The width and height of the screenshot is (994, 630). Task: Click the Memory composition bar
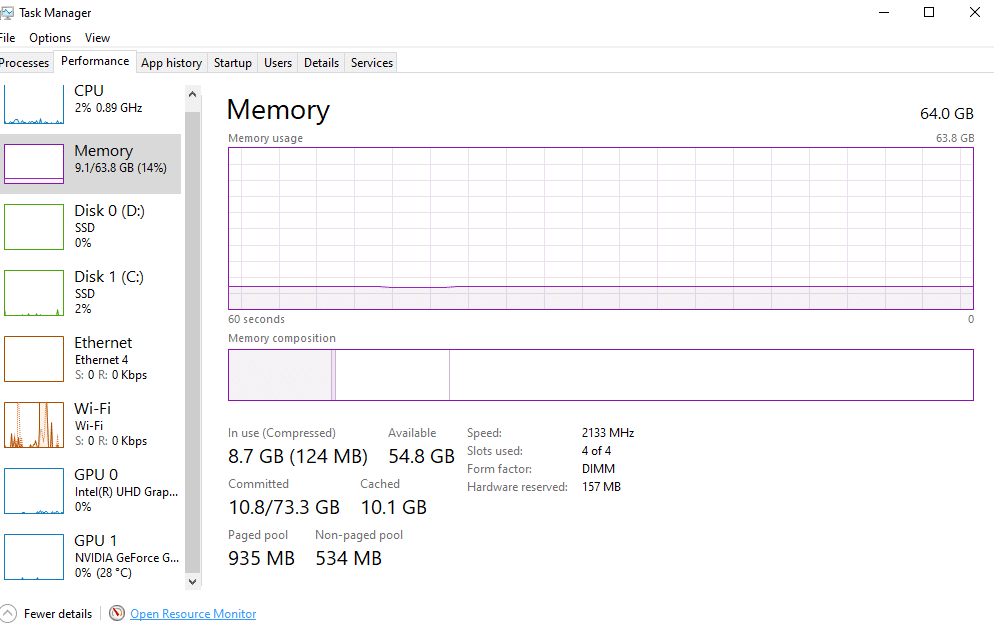tap(601, 375)
